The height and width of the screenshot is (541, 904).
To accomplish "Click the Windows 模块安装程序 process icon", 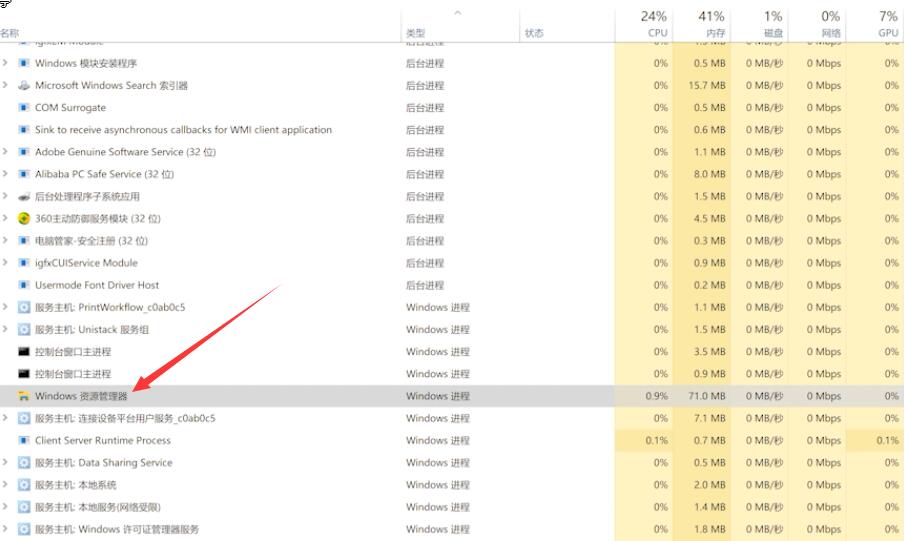I will (24, 63).
